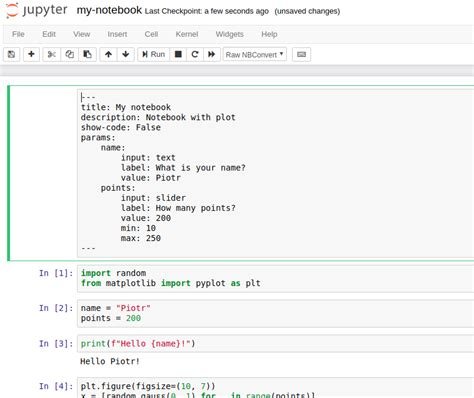
Task: Open the Help menu
Action: [269, 34]
